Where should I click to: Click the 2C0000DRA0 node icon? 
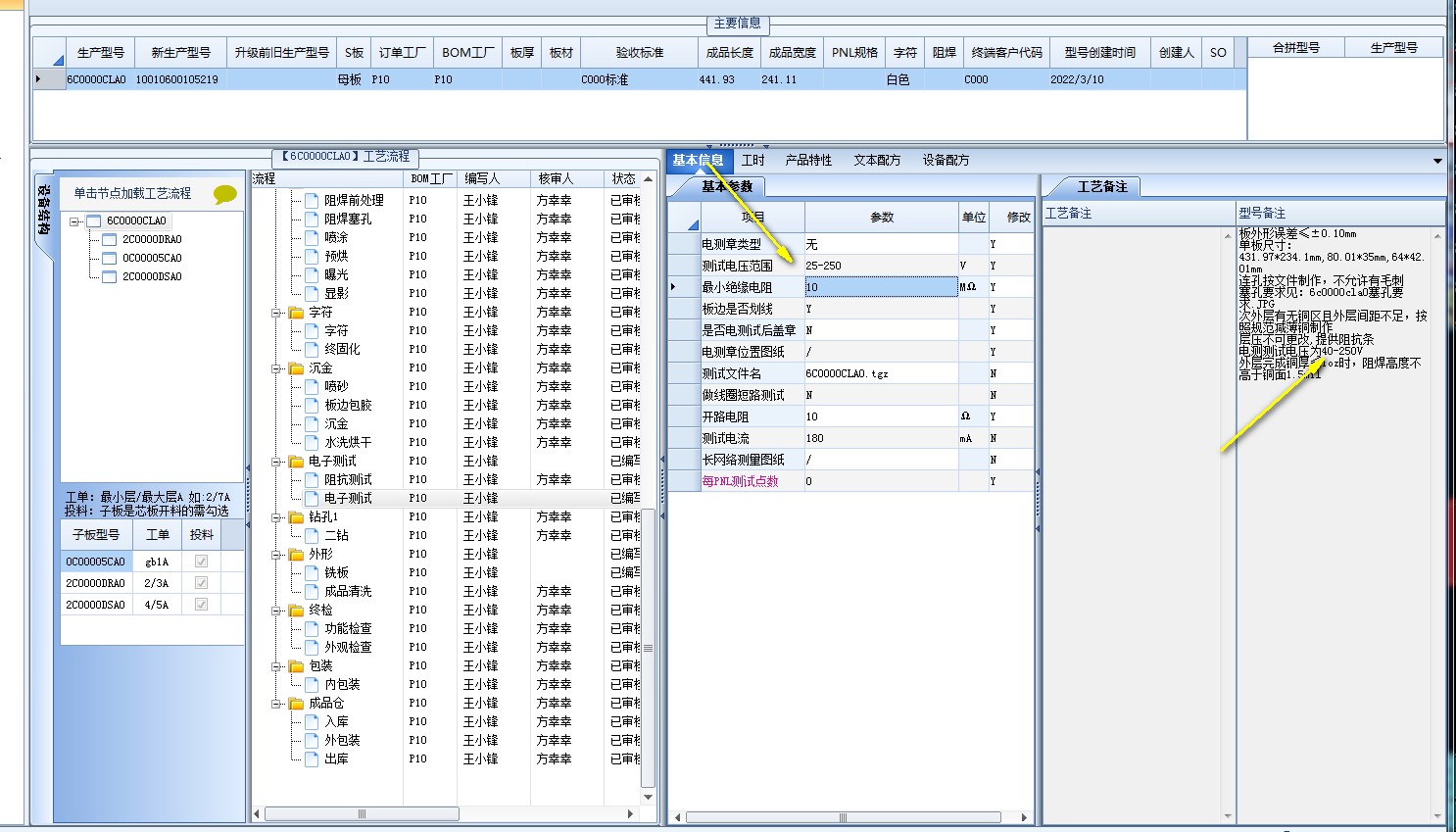110,239
